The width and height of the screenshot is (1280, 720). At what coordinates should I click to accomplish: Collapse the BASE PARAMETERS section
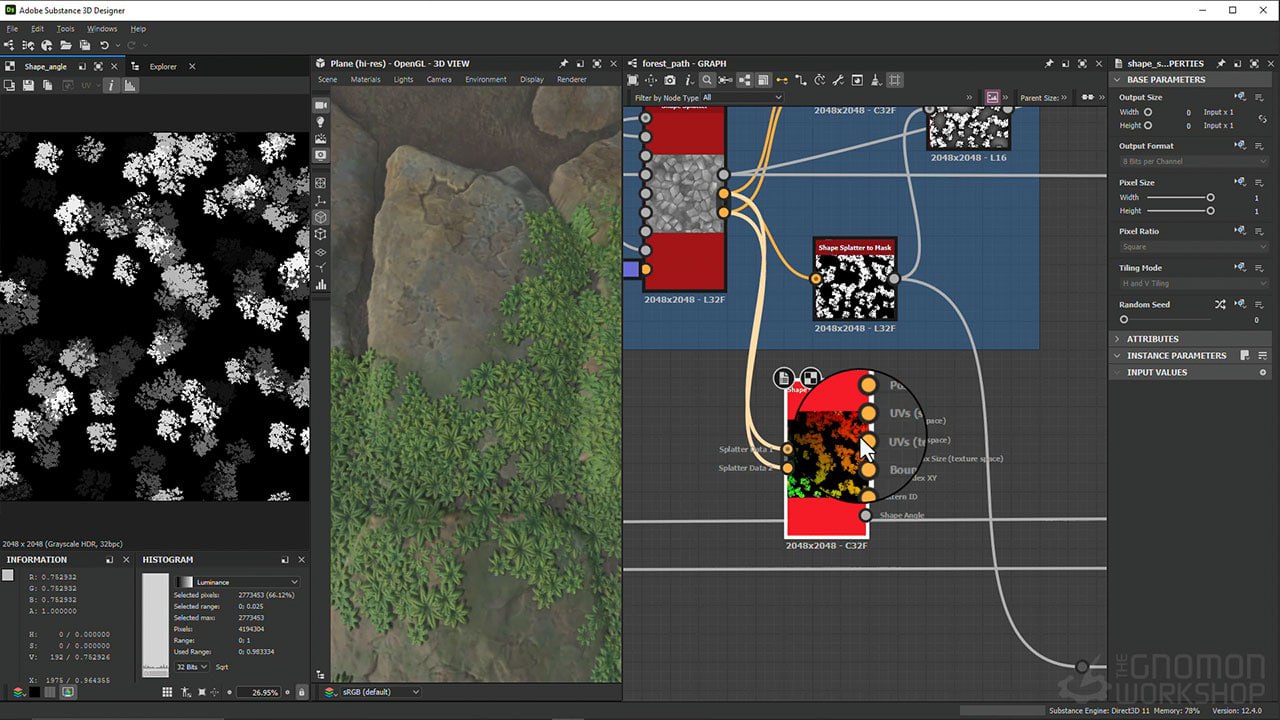pos(1117,80)
